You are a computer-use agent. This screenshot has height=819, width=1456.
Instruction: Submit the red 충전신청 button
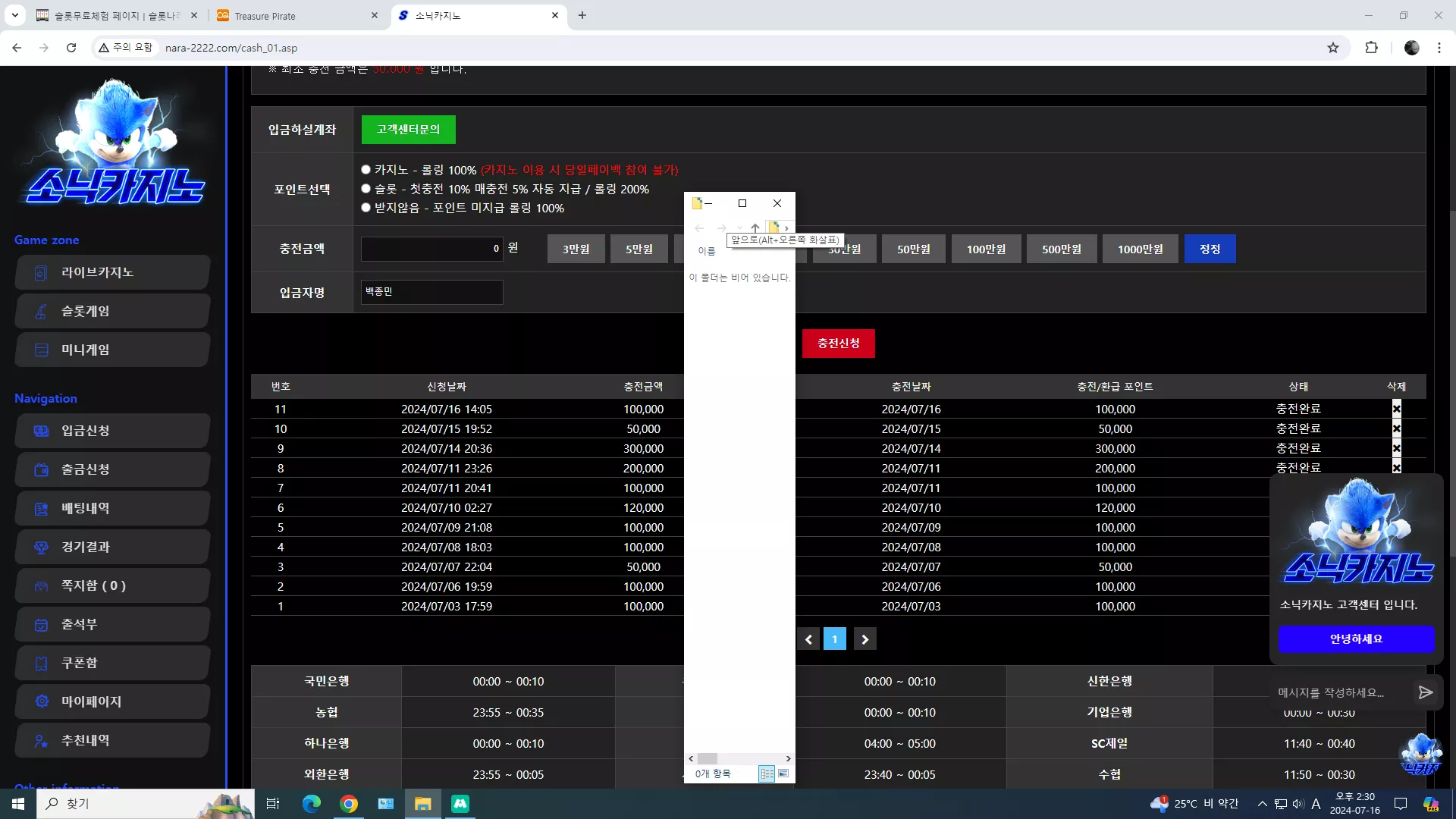[839, 344]
